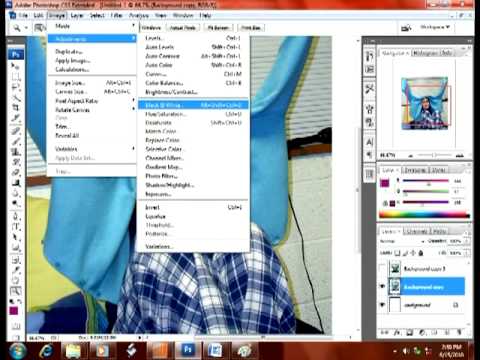
Task: Hide the Background layer
Action: pyautogui.click(x=383, y=304)
